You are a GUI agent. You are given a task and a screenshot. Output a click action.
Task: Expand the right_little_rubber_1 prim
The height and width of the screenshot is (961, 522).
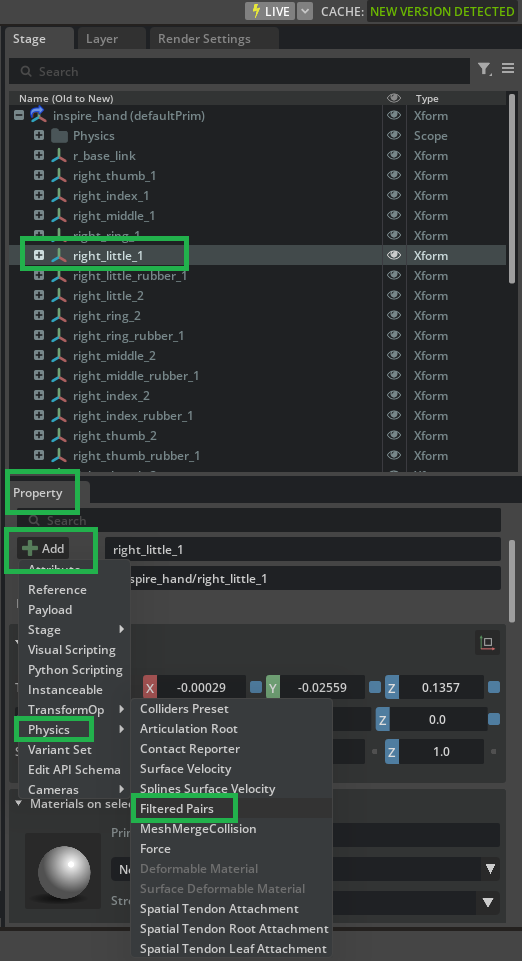pos(39,276)
